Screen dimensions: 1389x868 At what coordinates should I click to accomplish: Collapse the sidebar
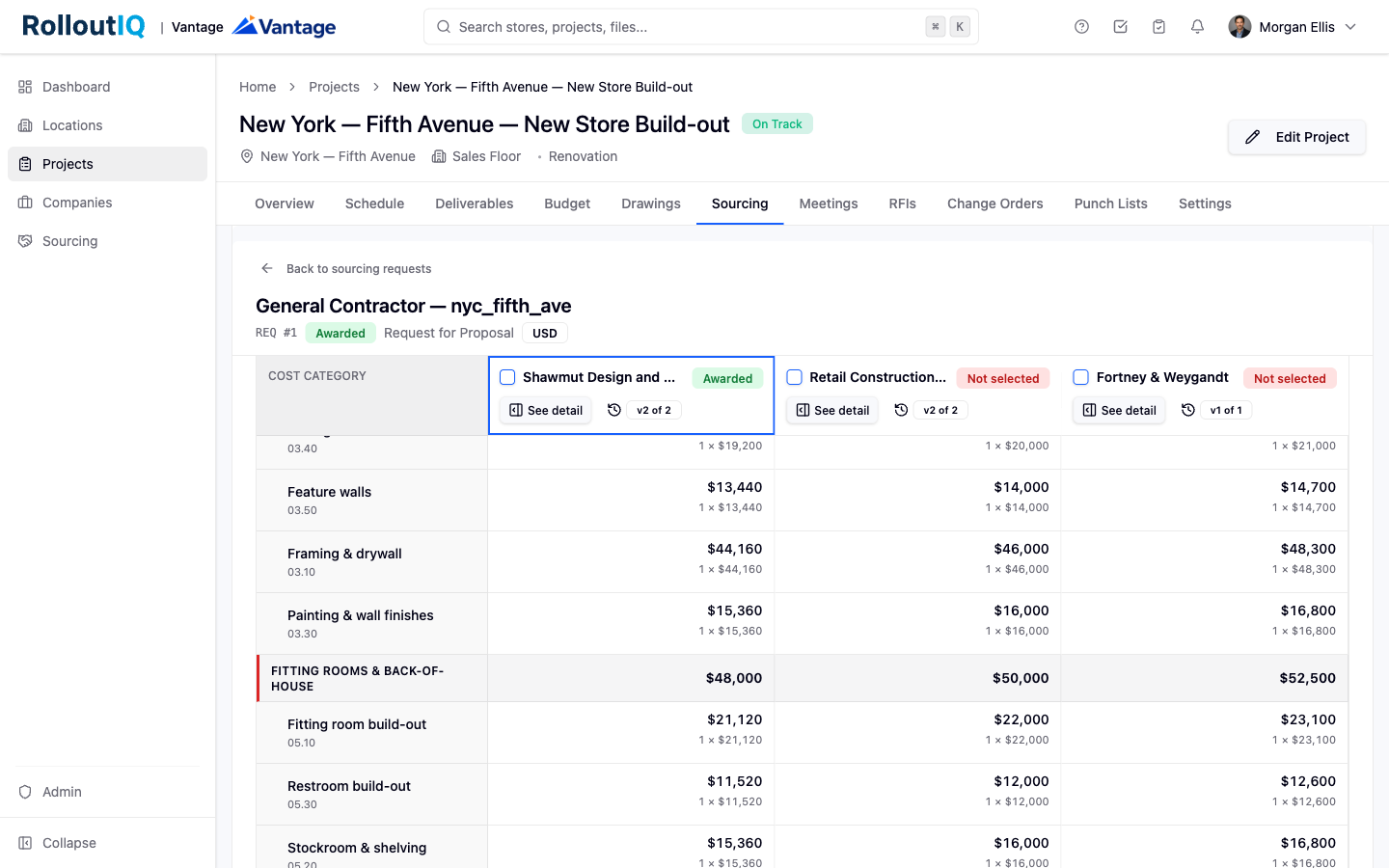(x=107, y=843)
